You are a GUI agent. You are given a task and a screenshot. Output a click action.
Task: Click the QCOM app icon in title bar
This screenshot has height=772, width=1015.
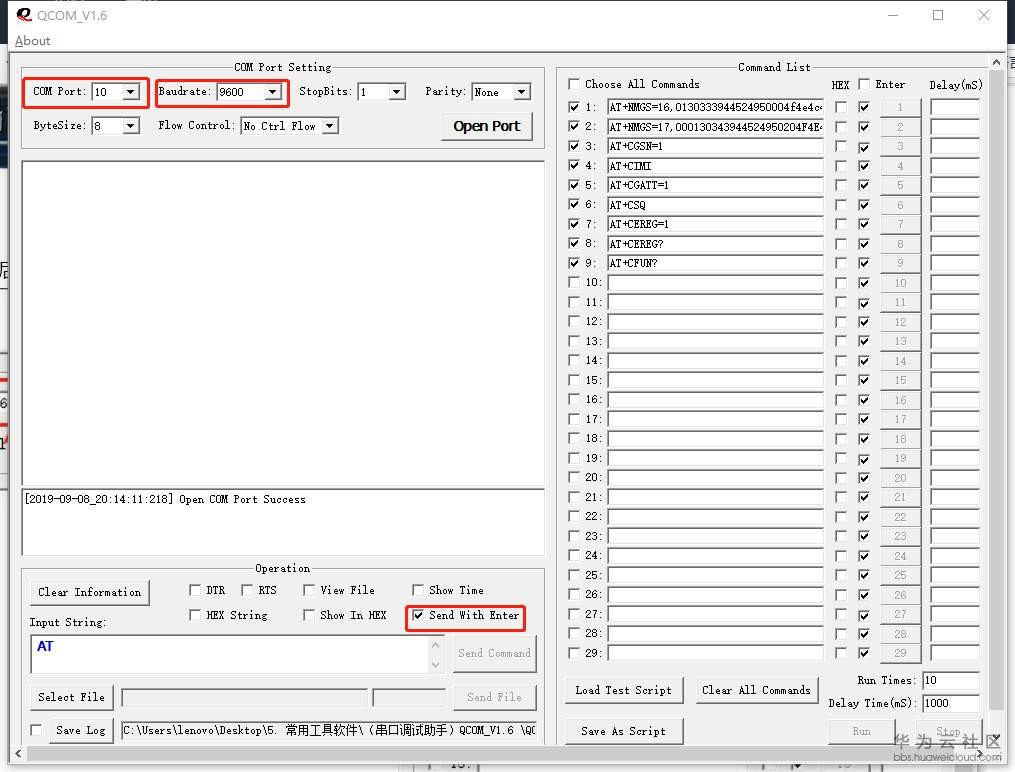click(x=24, y=14)
